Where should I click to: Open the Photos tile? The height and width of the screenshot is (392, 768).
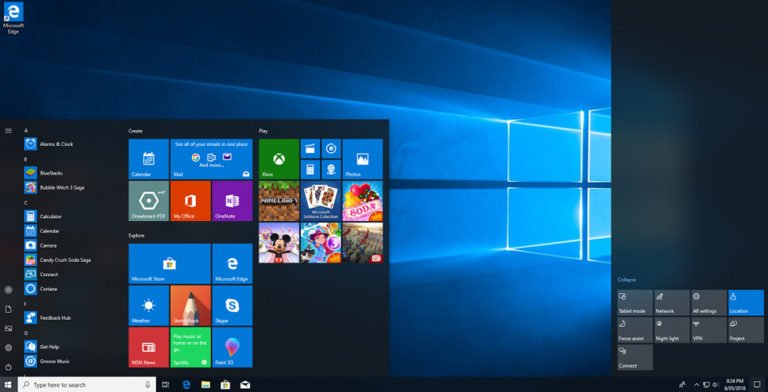362,159
